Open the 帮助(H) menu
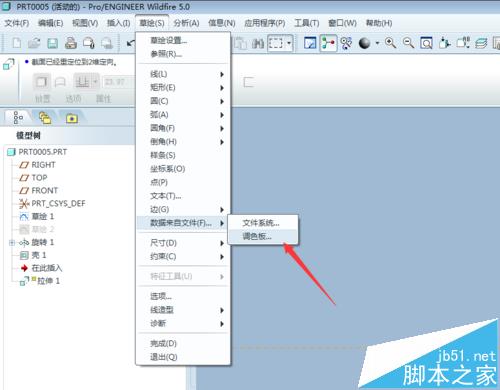 (379, 23)
